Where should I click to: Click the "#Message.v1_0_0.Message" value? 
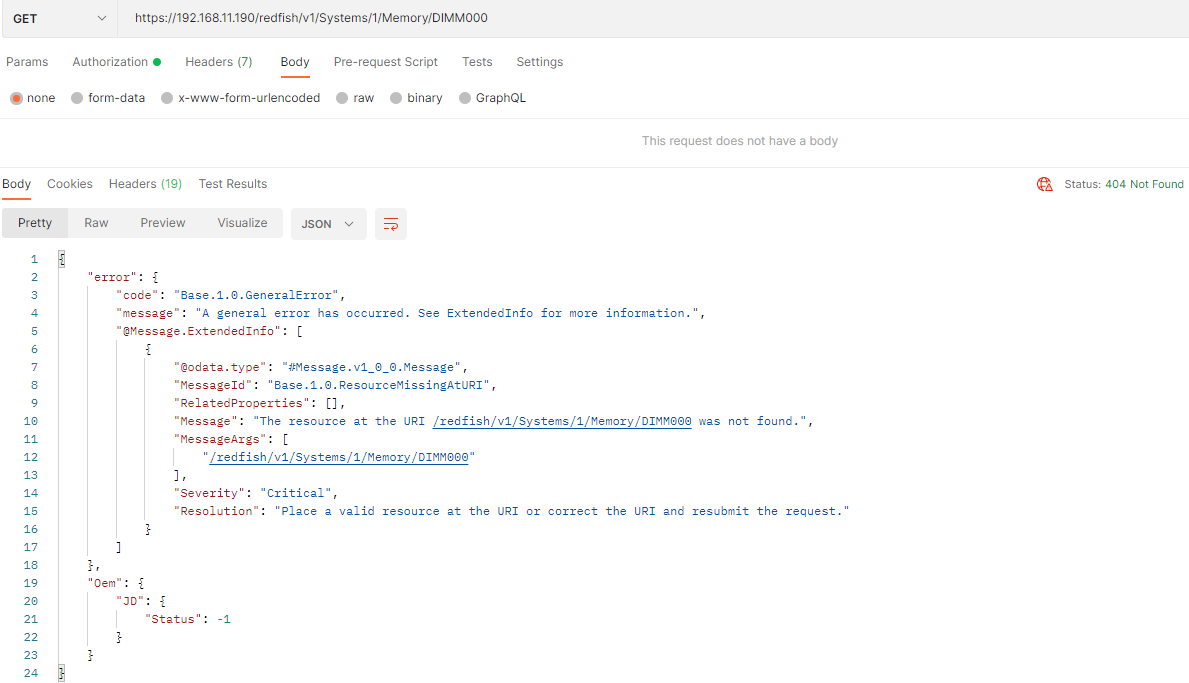click(x=372, y=368)
